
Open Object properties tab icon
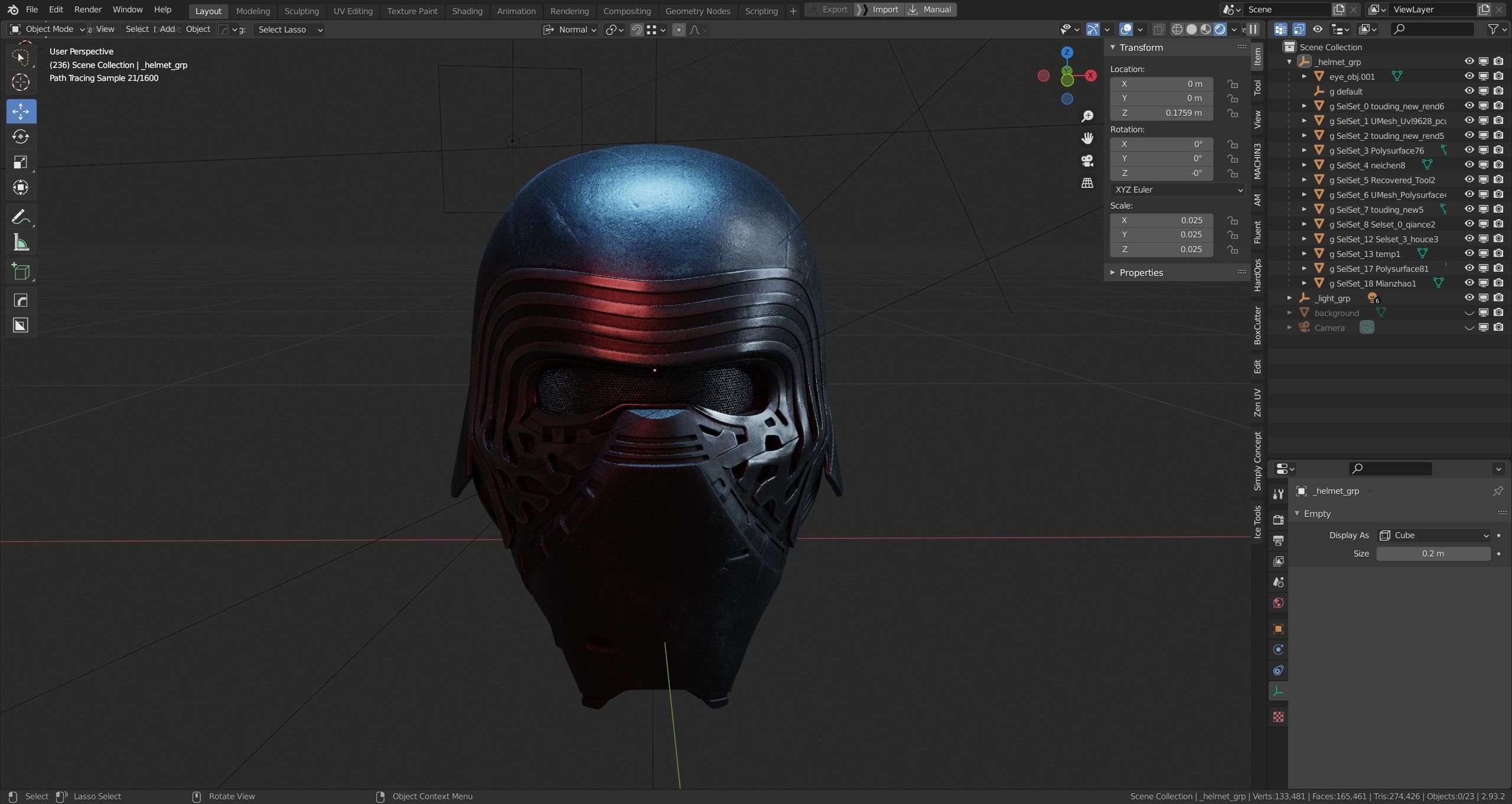pyautogui.click(x=1278, y=629)
